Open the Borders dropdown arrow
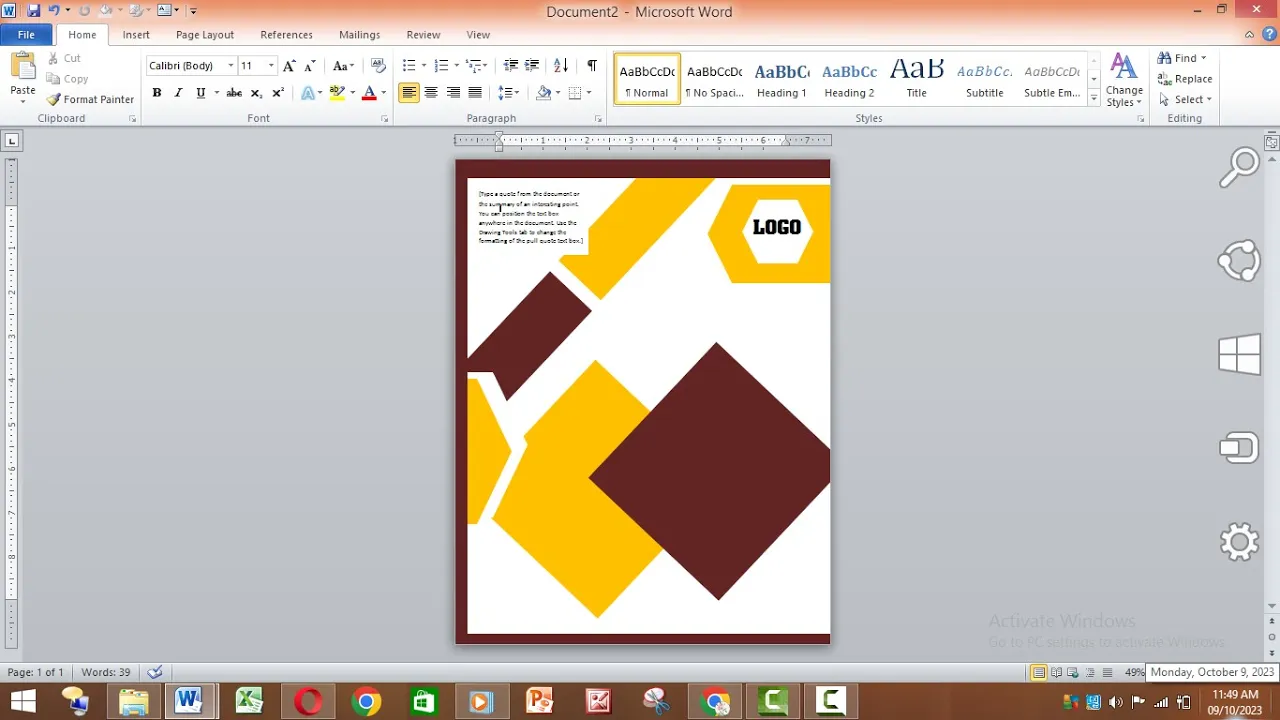 (x=589, y=93)
